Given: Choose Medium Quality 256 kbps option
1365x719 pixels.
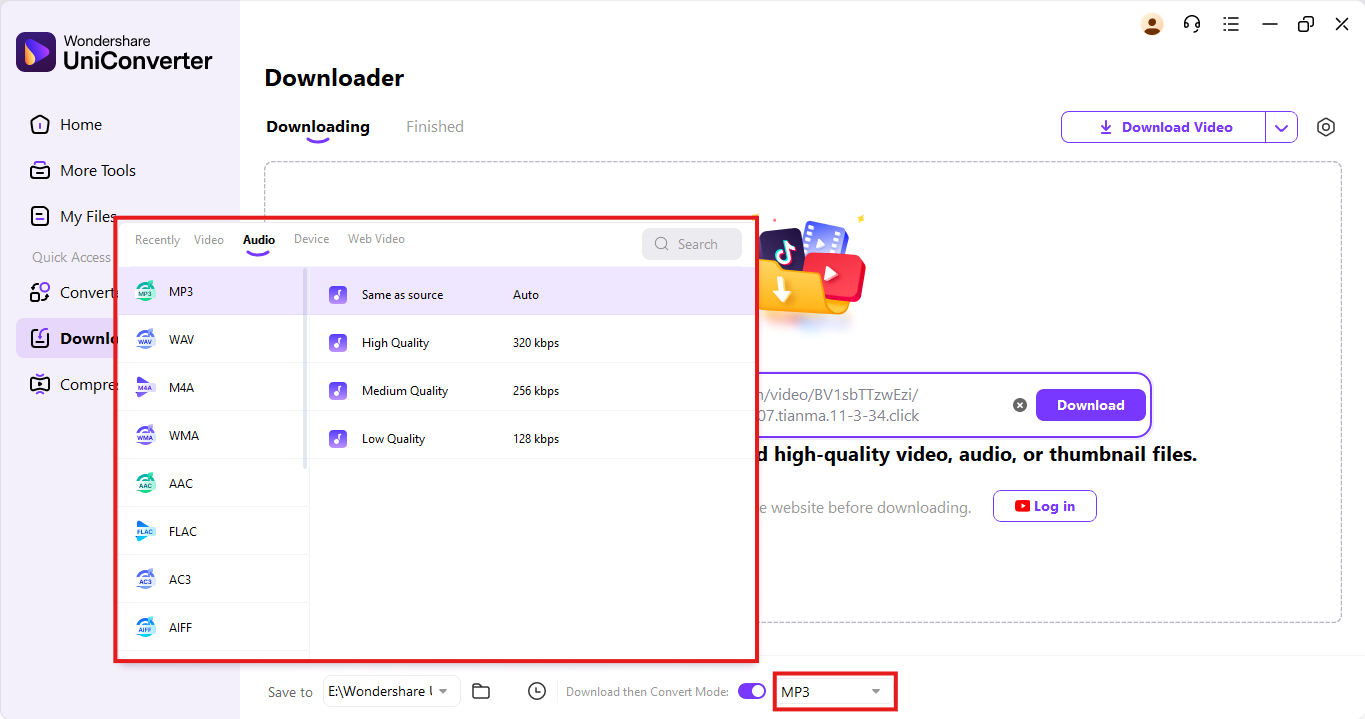Looking at the screenshot, I should 532,391.
